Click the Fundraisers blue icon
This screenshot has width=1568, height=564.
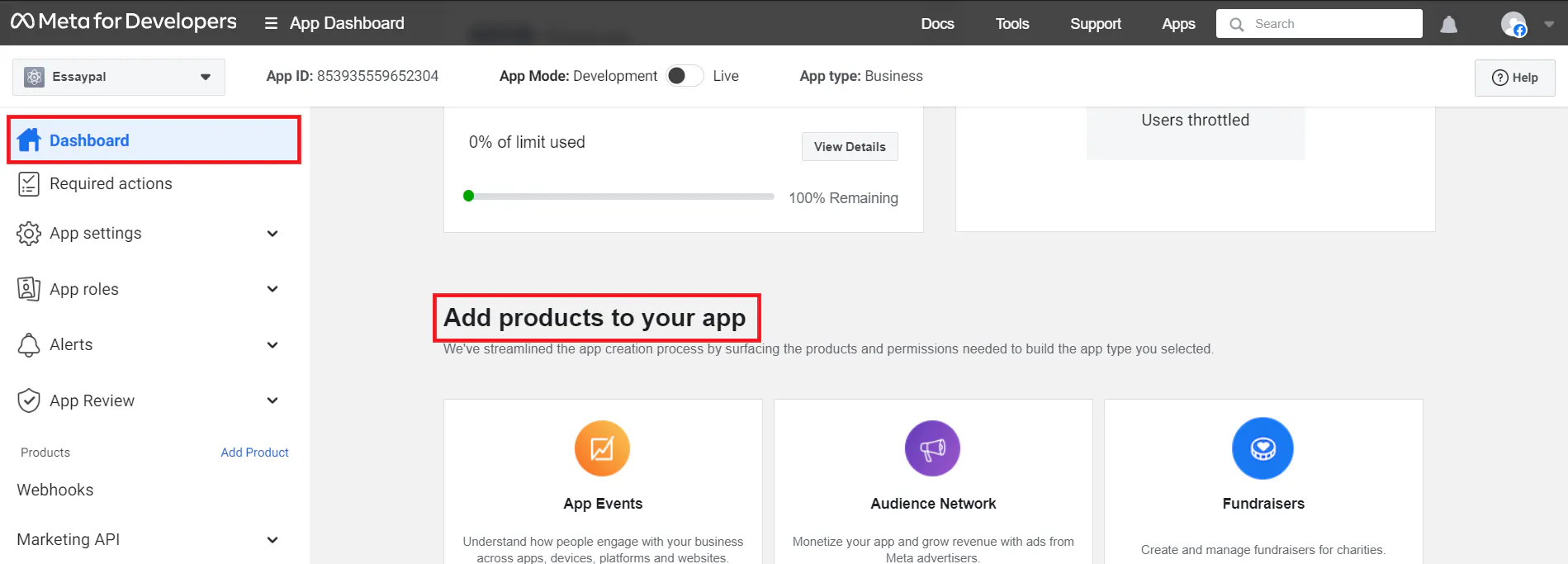point(1262,448)
